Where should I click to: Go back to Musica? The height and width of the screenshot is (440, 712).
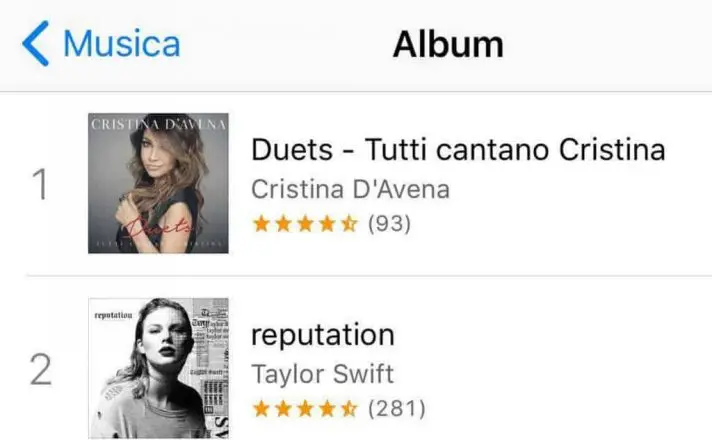pos(121,45)
